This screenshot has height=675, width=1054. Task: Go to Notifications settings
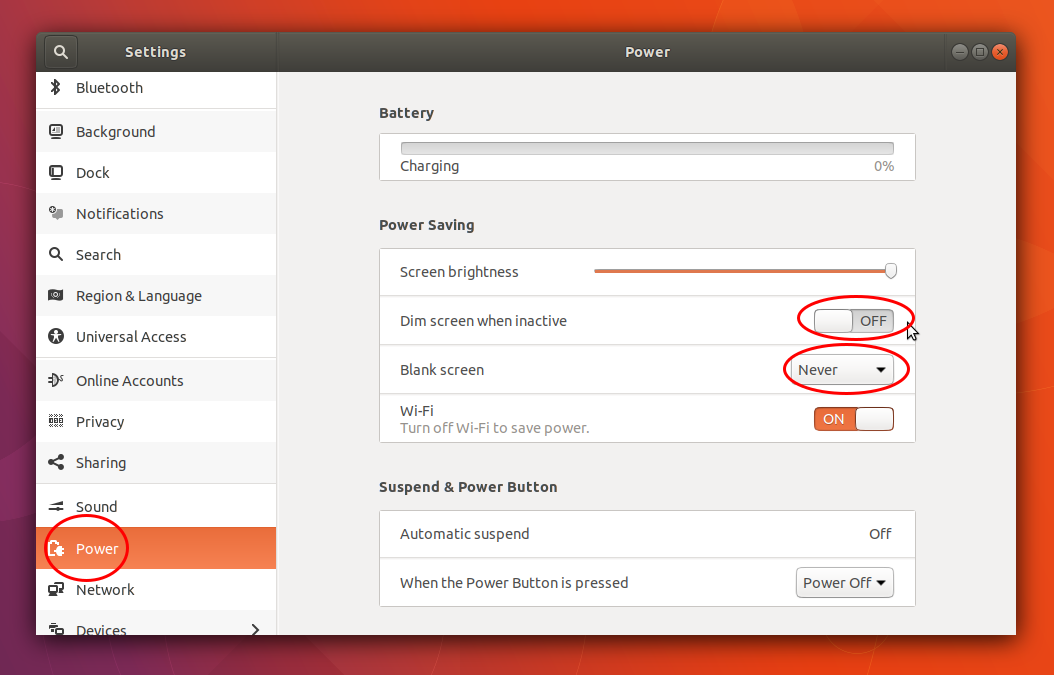pyautogui.click(x=156, y=214)
